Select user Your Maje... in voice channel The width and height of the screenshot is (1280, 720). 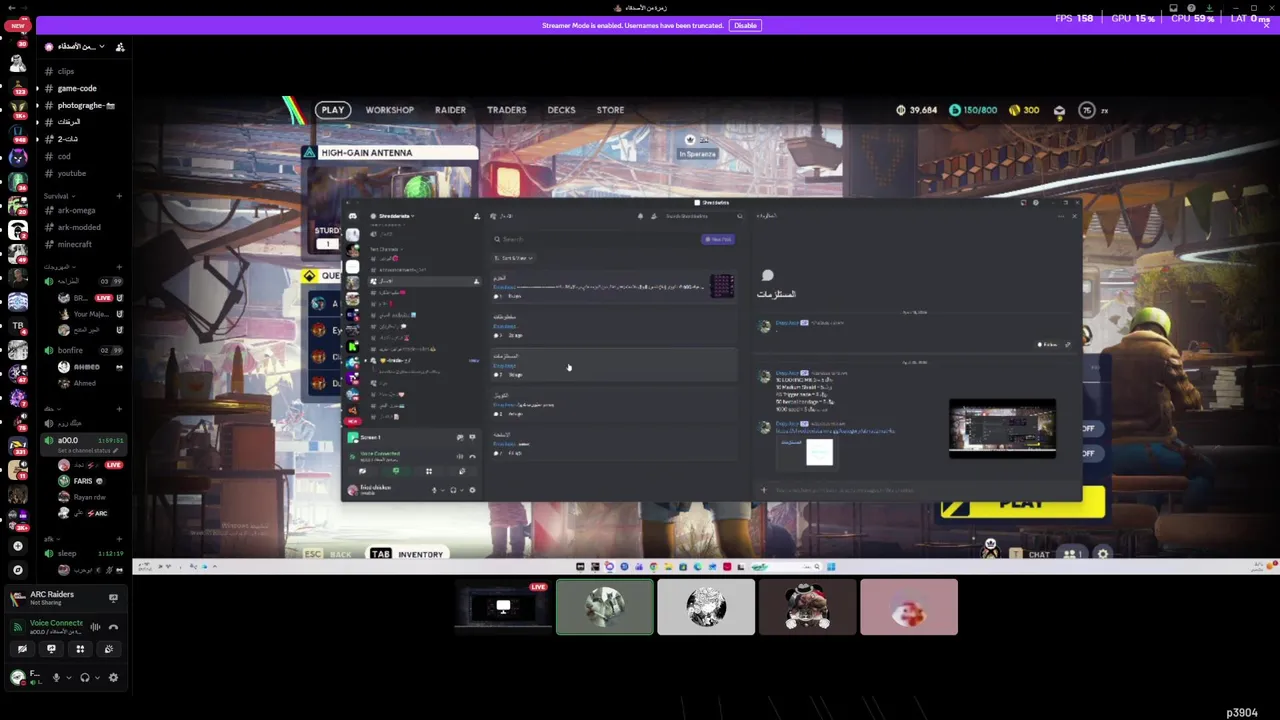[x=88, y=314]
